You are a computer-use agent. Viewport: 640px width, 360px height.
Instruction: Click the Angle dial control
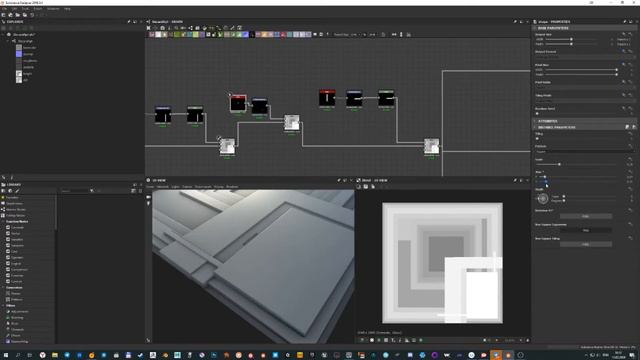[x=543, y=198]
